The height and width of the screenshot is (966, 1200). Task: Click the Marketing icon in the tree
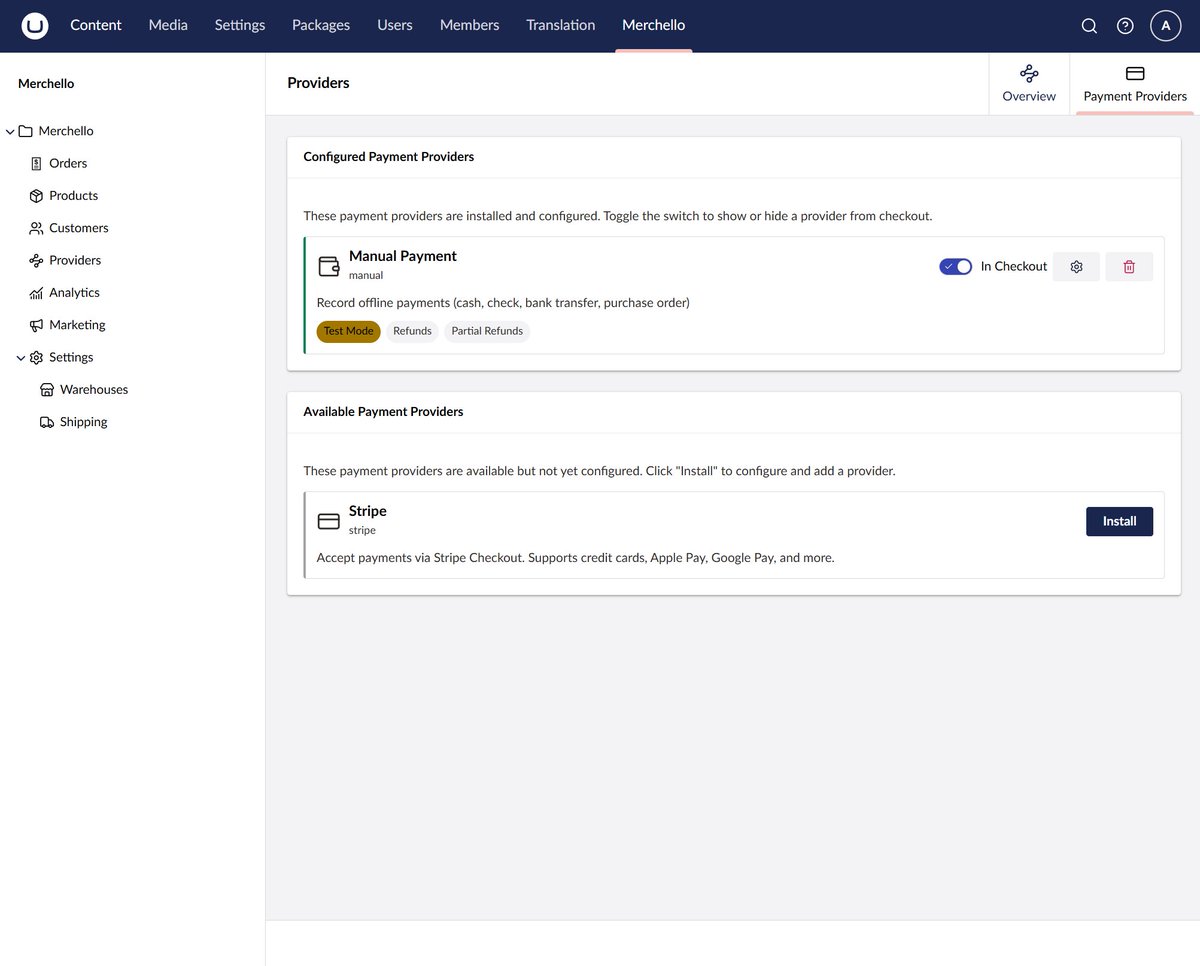(x=36, y=324)
